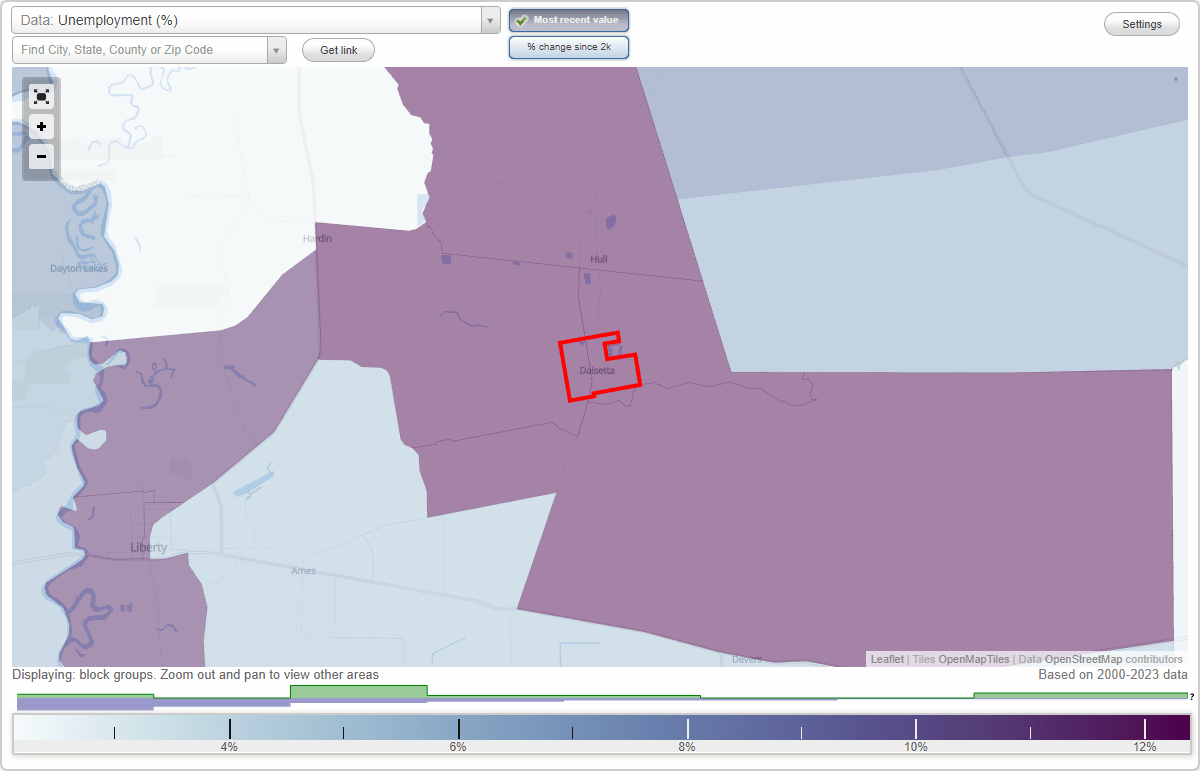Select a value on the unemployment color scale
Viewport: 1200px width, 771px height.
[x=600, y=728]
